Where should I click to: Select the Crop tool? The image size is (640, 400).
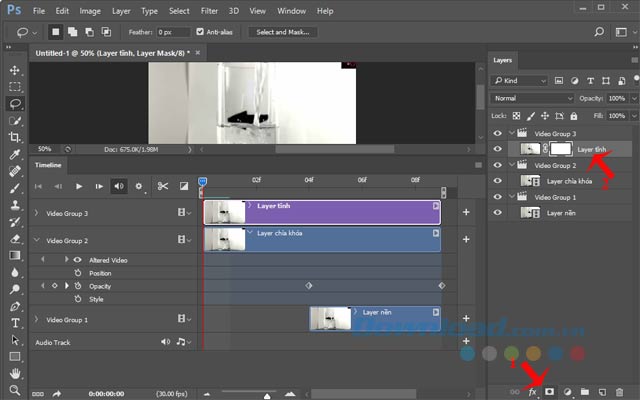15,137
